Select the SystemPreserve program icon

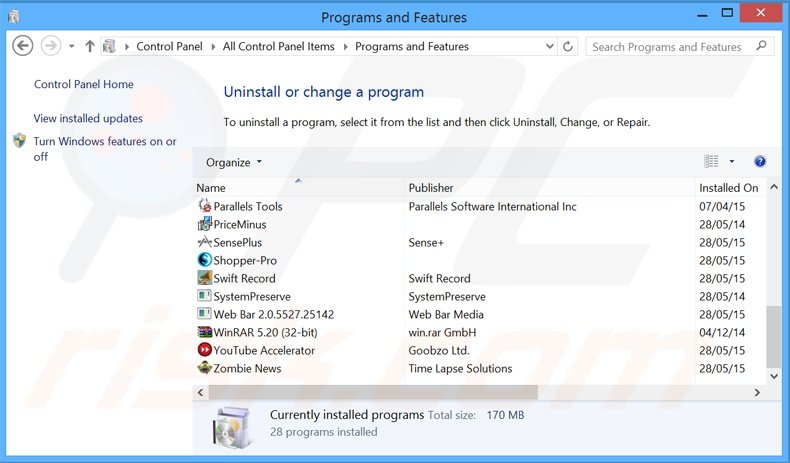click(205, 296)
